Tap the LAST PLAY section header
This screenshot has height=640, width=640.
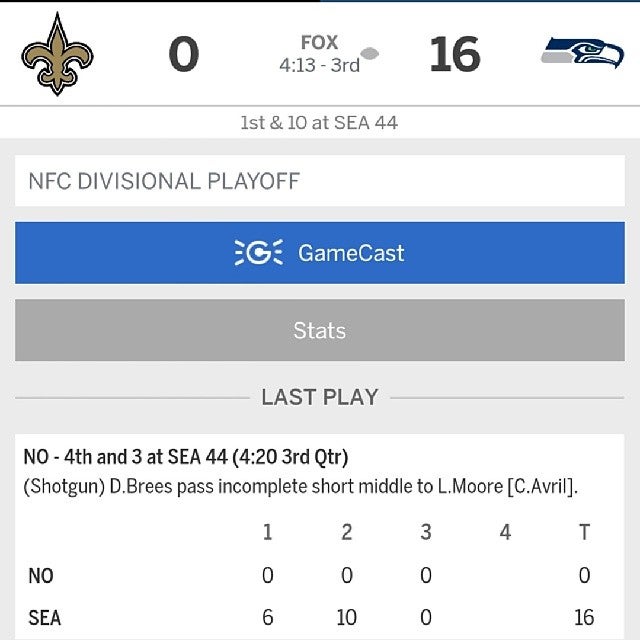click(320, 397)
